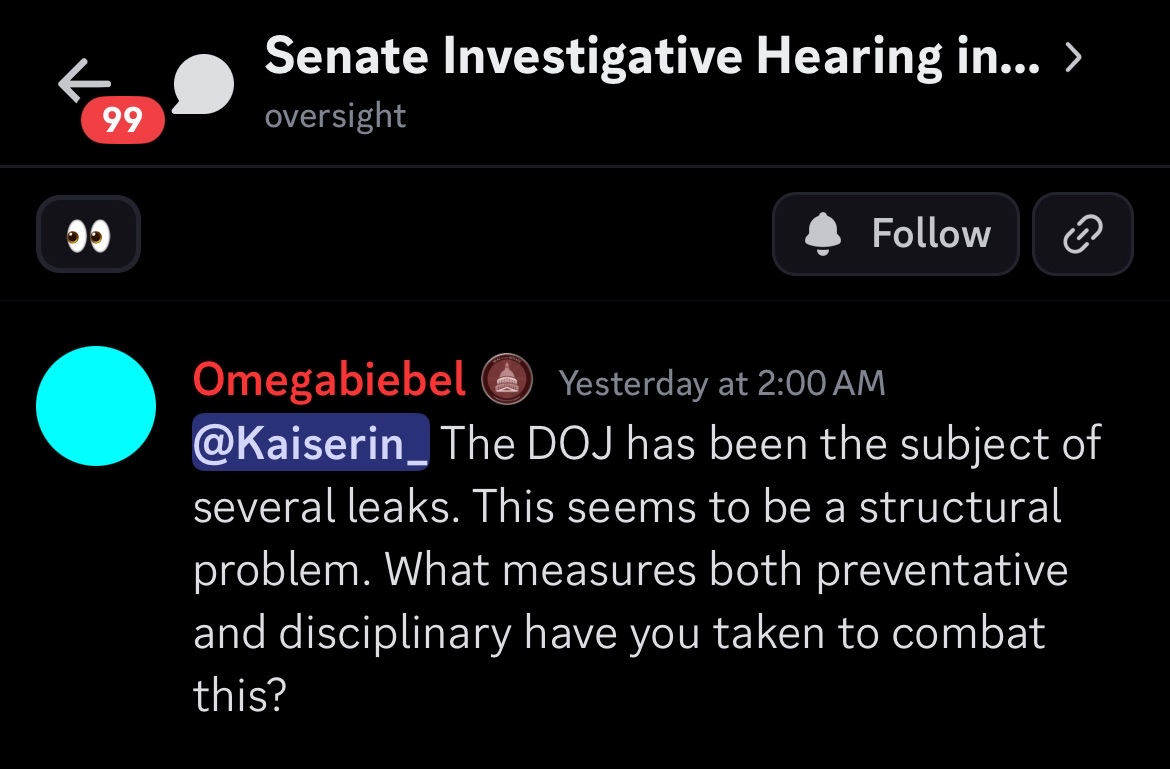The image size is (1170, 769).
Task: Expand thread details with the header chevron
Action: (1073, 59)
